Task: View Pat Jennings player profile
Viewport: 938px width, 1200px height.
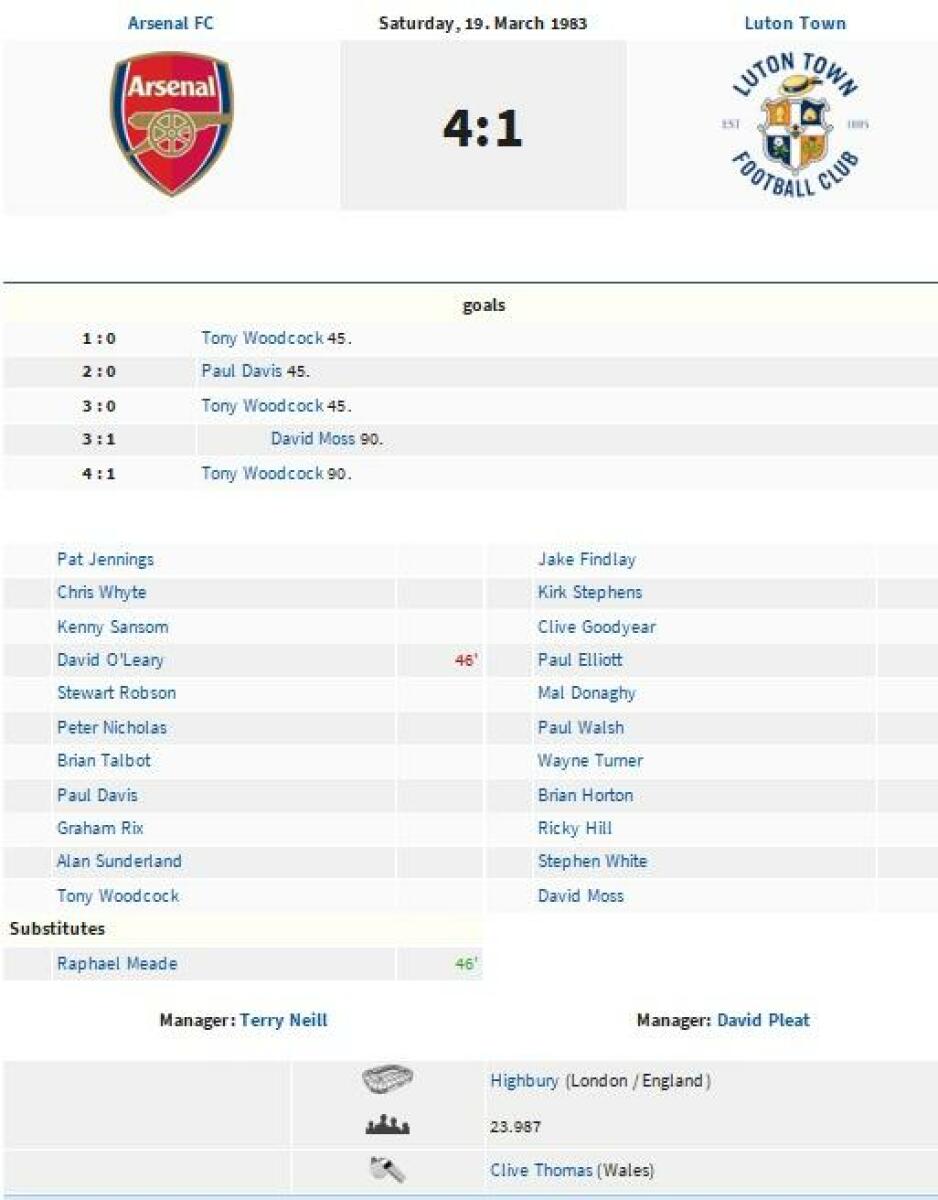Action: [x=105, y=559]
